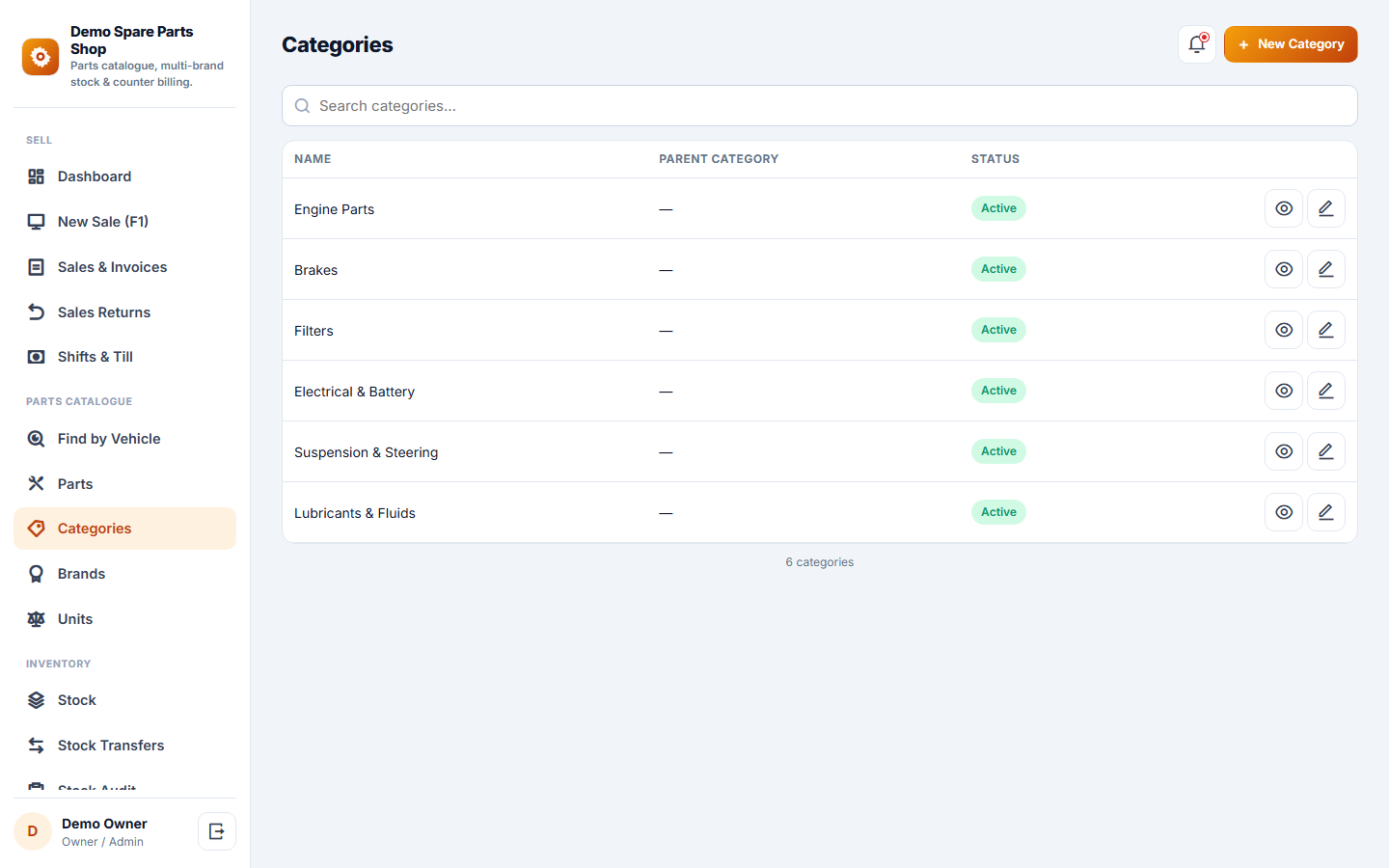Edit the Suspension & Steering category

[1326, 451]
